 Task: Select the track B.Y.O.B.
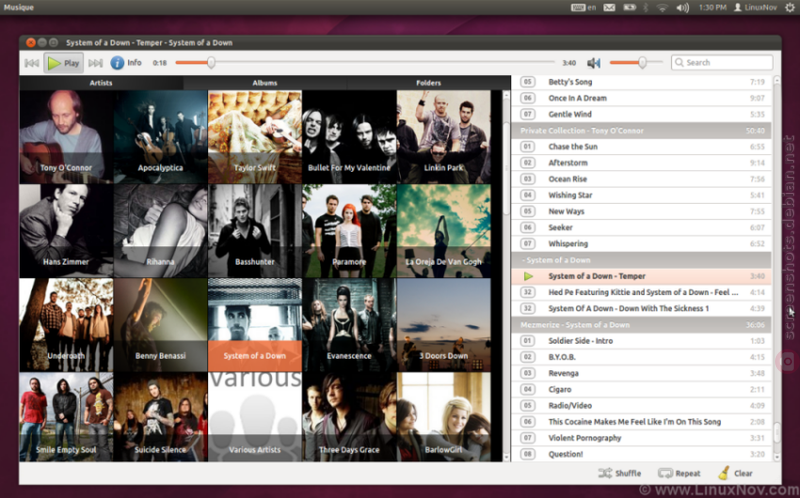pos(641,357)
